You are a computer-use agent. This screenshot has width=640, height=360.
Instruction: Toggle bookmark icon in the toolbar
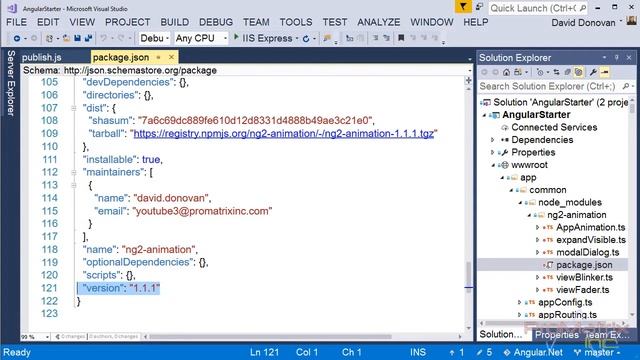401,38
